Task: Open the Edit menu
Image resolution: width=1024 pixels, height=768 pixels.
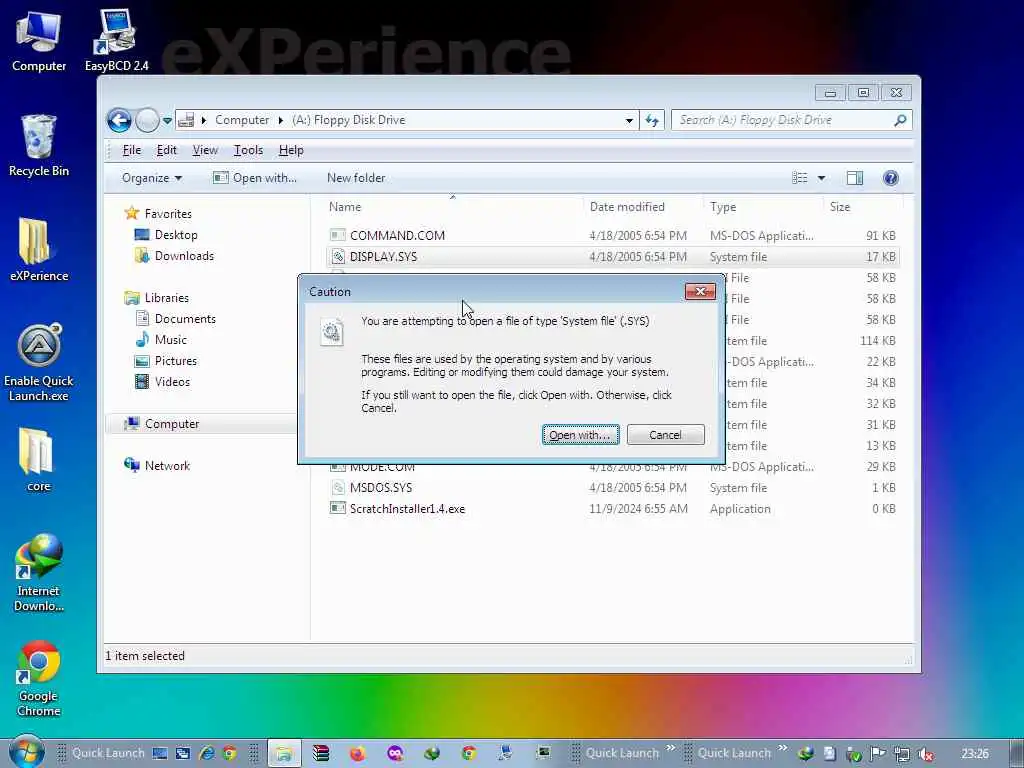Action: pyautogui.click(x=167, y=150)
